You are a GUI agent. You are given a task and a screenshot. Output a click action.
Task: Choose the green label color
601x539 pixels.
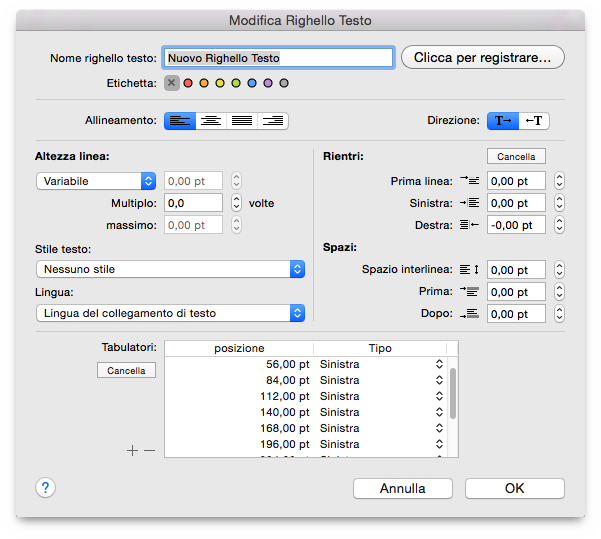pos(236,83)
